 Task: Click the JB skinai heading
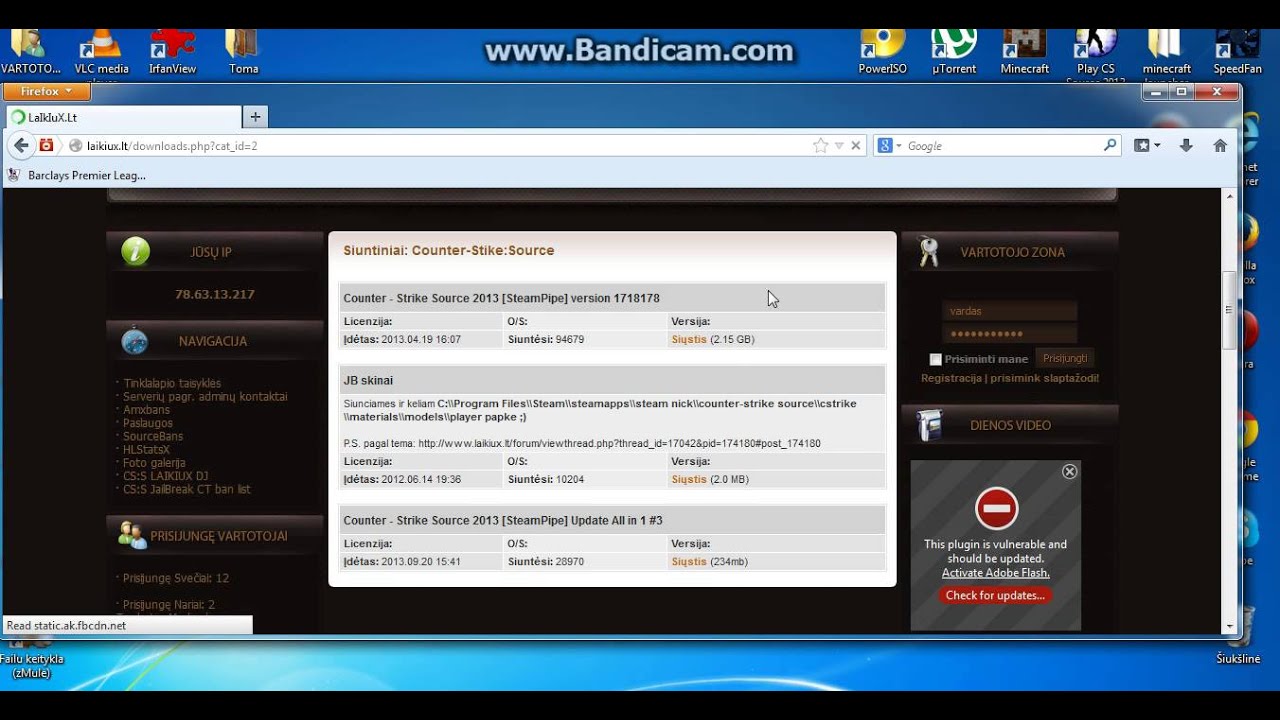368,380
